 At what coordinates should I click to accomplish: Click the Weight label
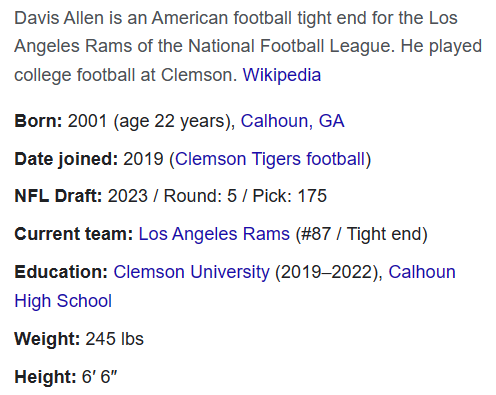(x=47, y=339)
